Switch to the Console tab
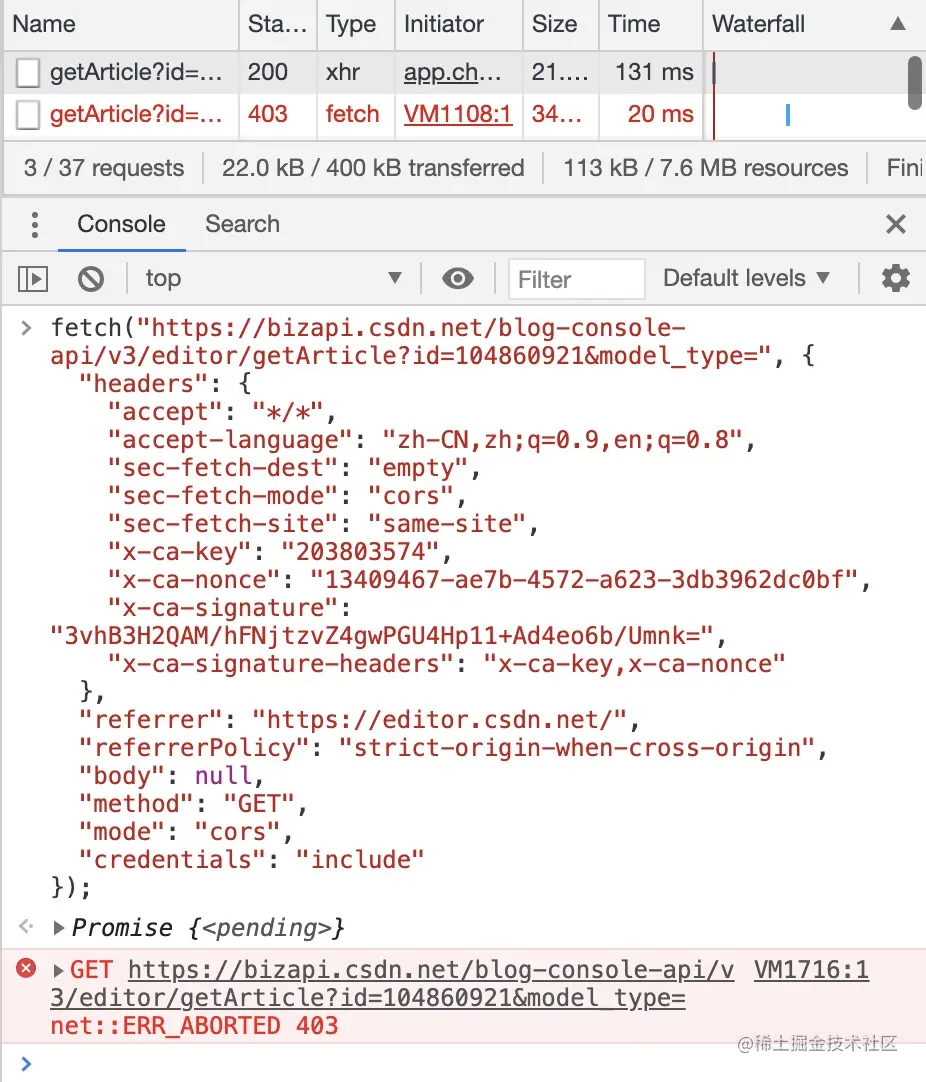 (121, 224)
